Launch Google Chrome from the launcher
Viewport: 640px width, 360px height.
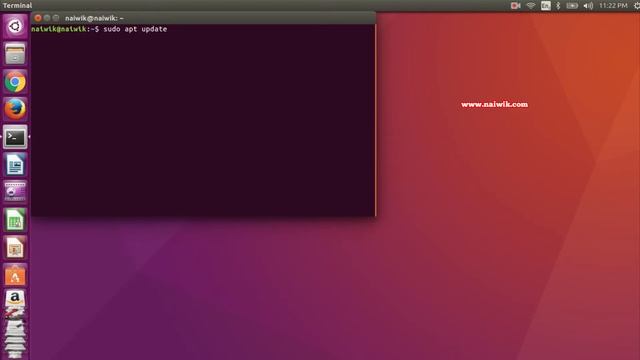click(x=15, y=82)
